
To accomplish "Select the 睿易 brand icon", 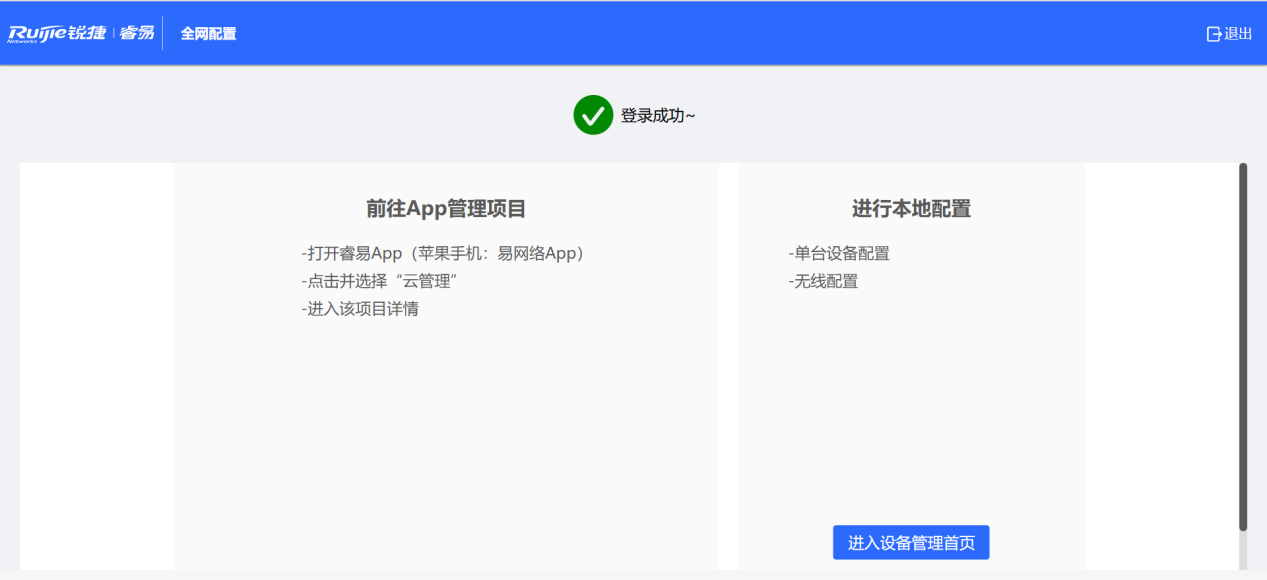I will coord(136,31).
